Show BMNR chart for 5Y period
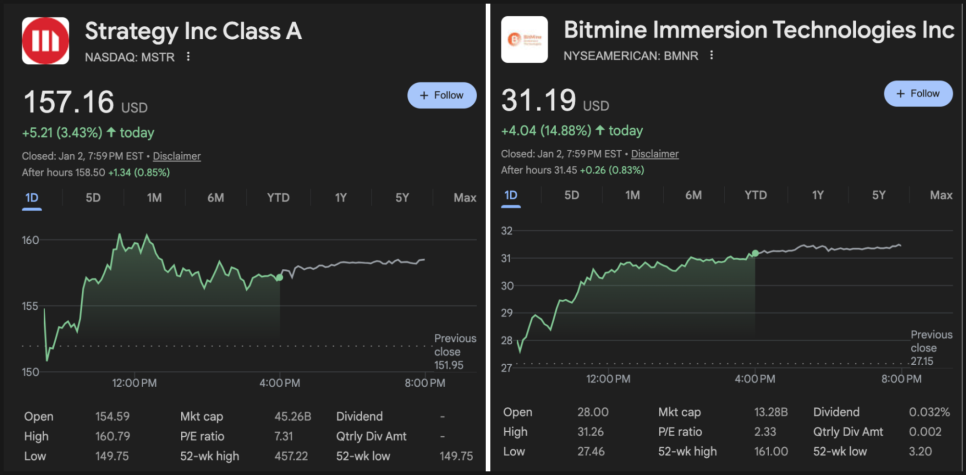The height and width of the screenshot is (475, 966). click(x=879, y=195)
